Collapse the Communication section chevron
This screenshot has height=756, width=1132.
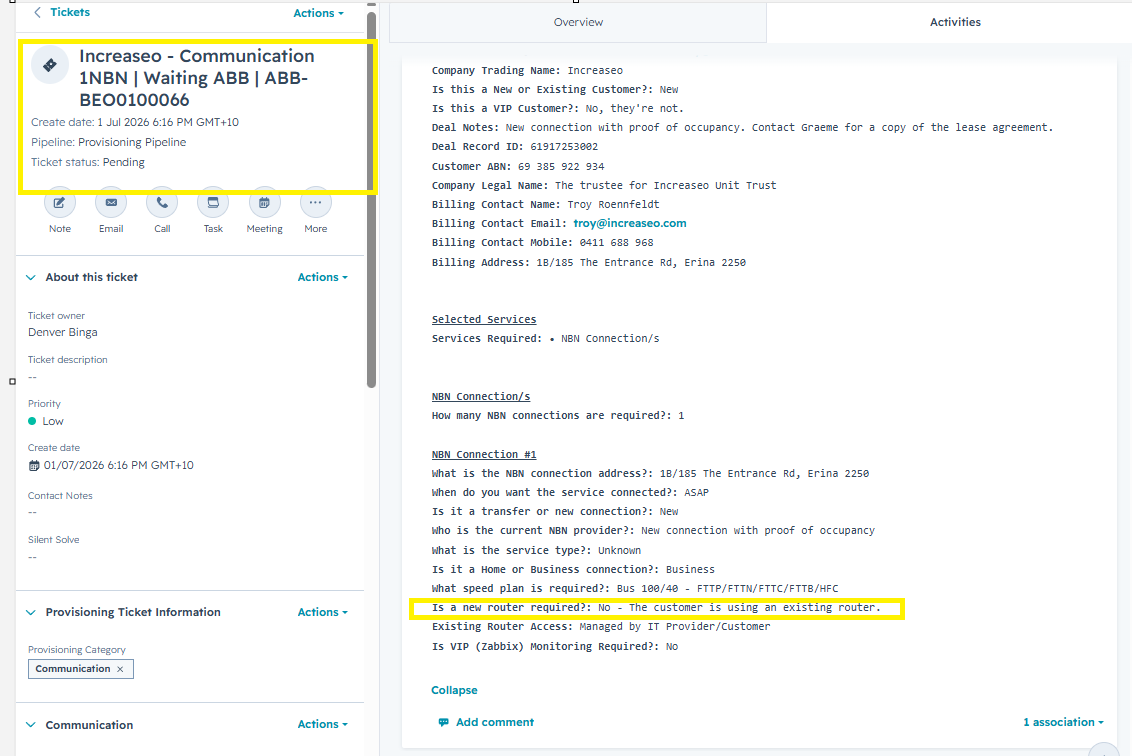click(x=31, y=725)
